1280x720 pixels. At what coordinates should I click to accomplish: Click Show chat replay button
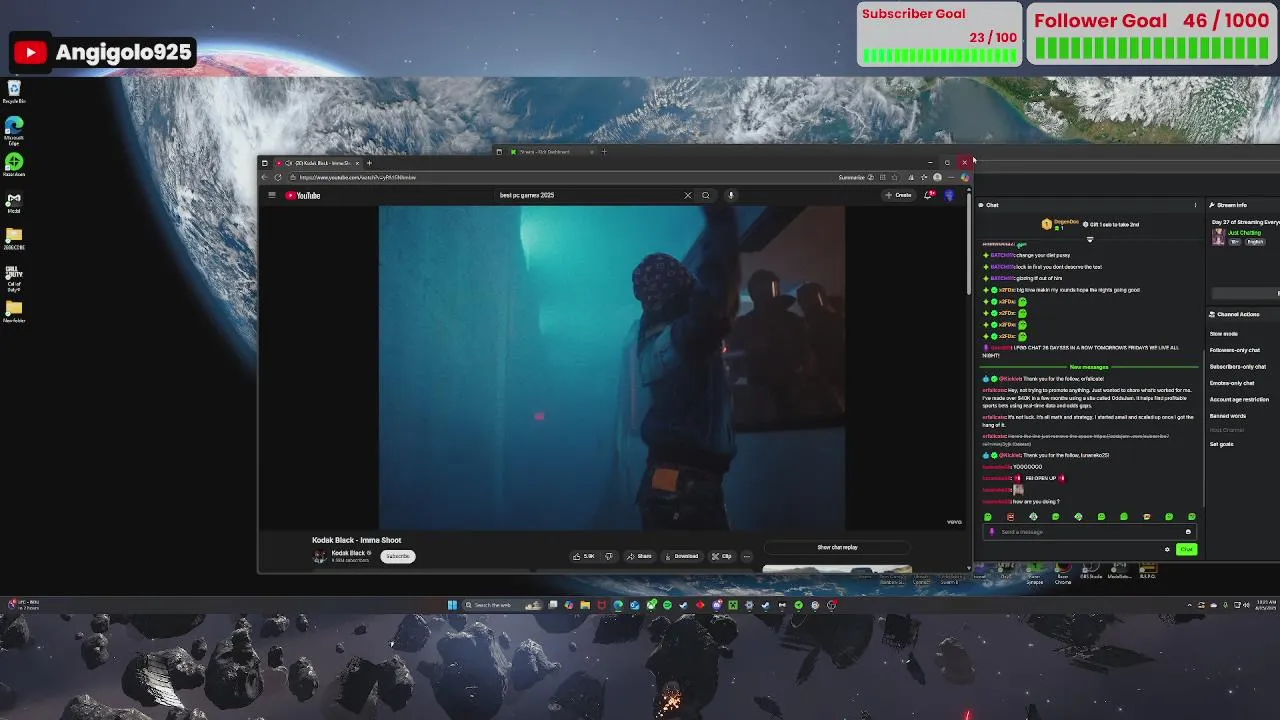[x=837, y=547]
